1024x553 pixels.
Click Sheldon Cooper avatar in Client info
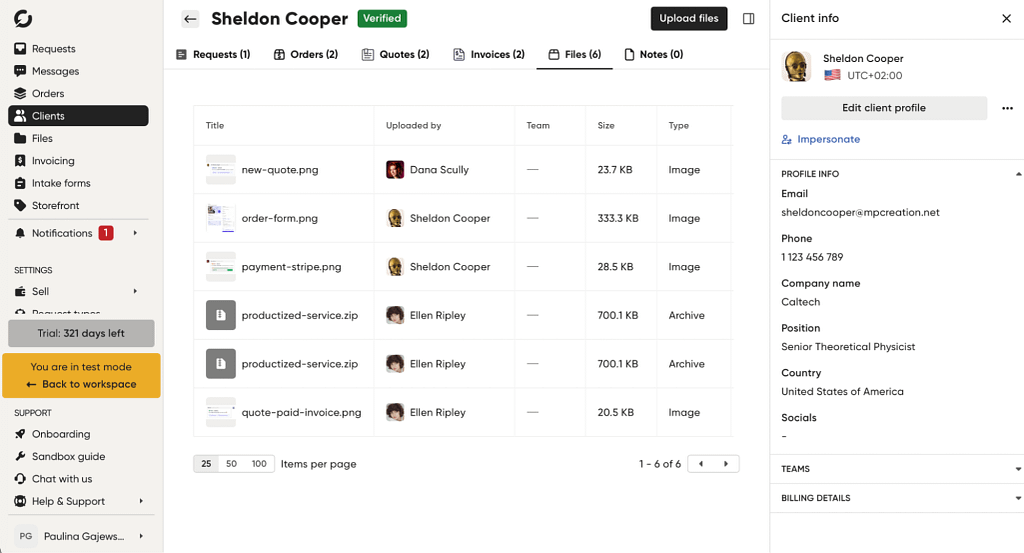click(796, 67)
